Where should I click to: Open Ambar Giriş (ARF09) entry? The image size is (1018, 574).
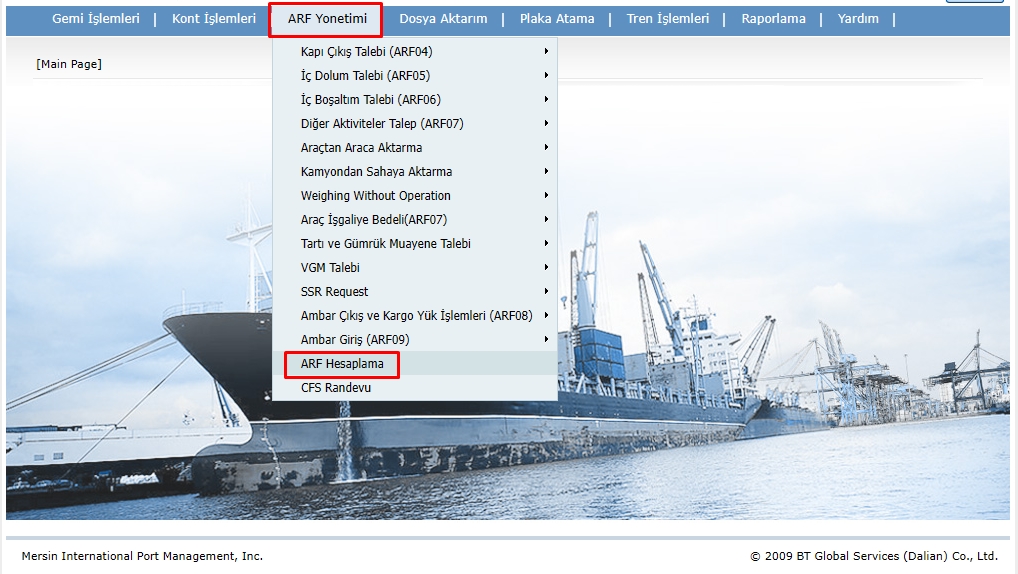(354, 340)
